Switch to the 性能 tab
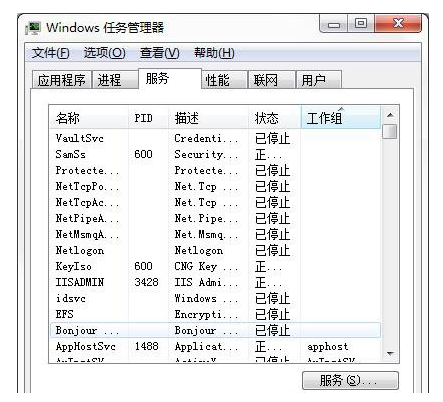 (224, 80)
